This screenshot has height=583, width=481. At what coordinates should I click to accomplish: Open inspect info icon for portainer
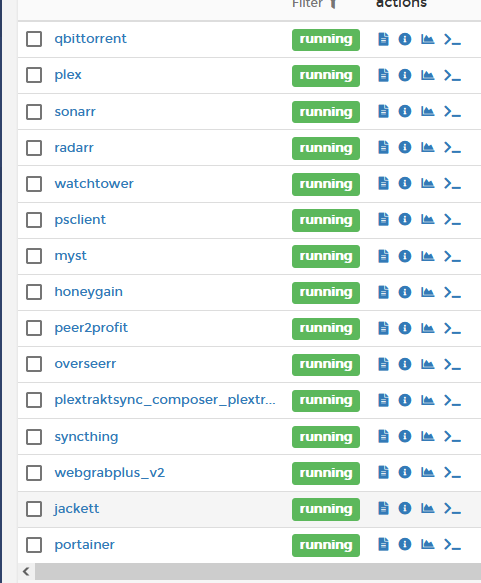click(x=405, y=544)
